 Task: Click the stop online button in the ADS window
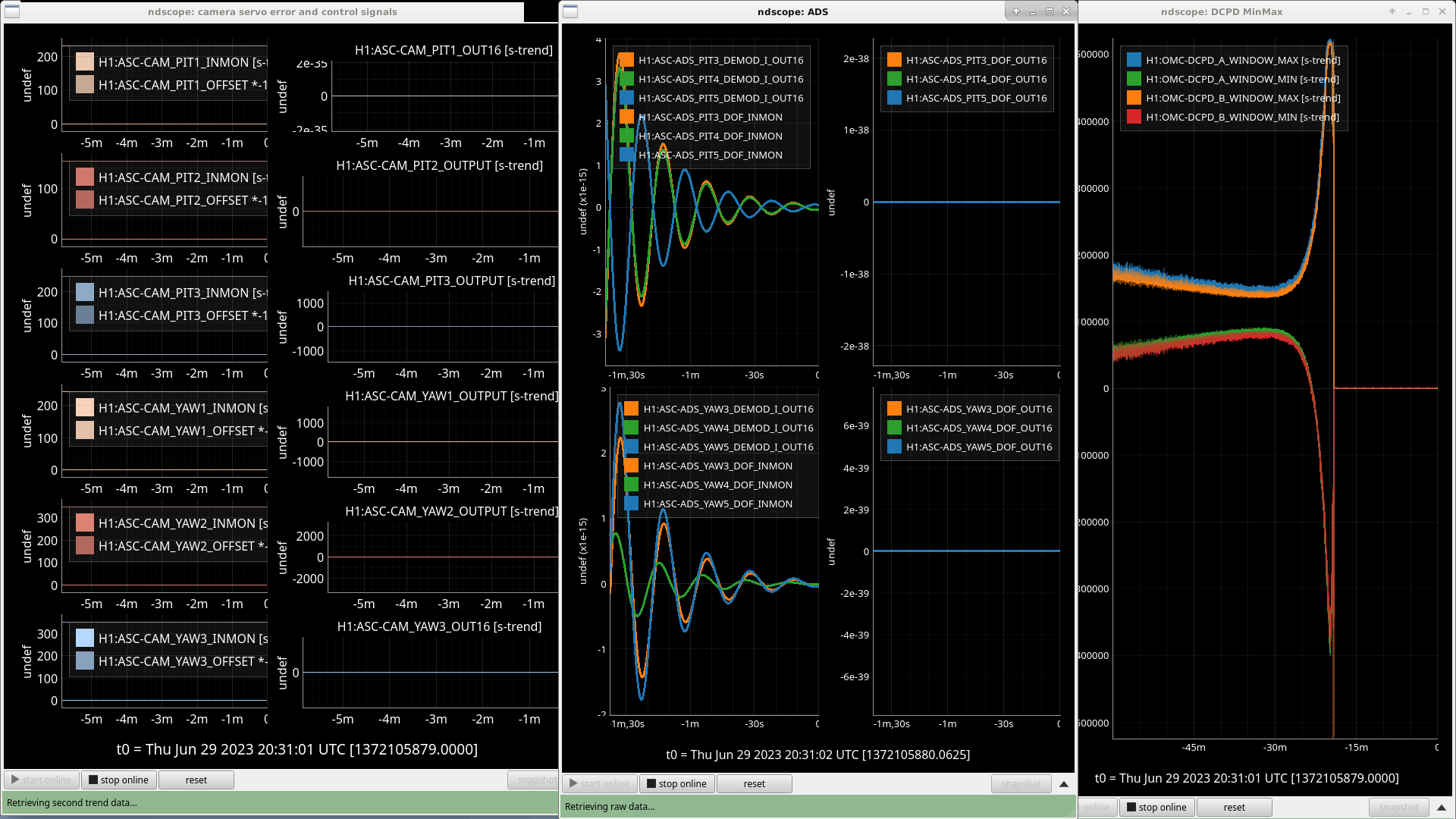676,783
